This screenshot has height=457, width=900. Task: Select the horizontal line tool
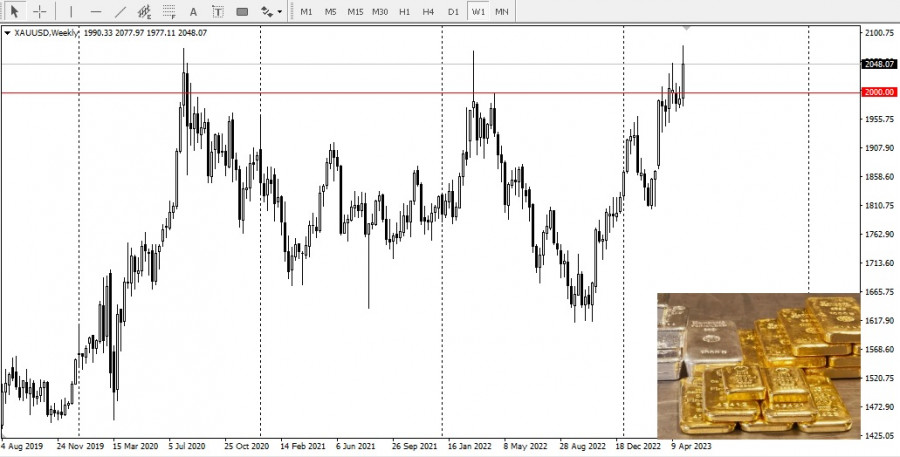click(96, 11)
